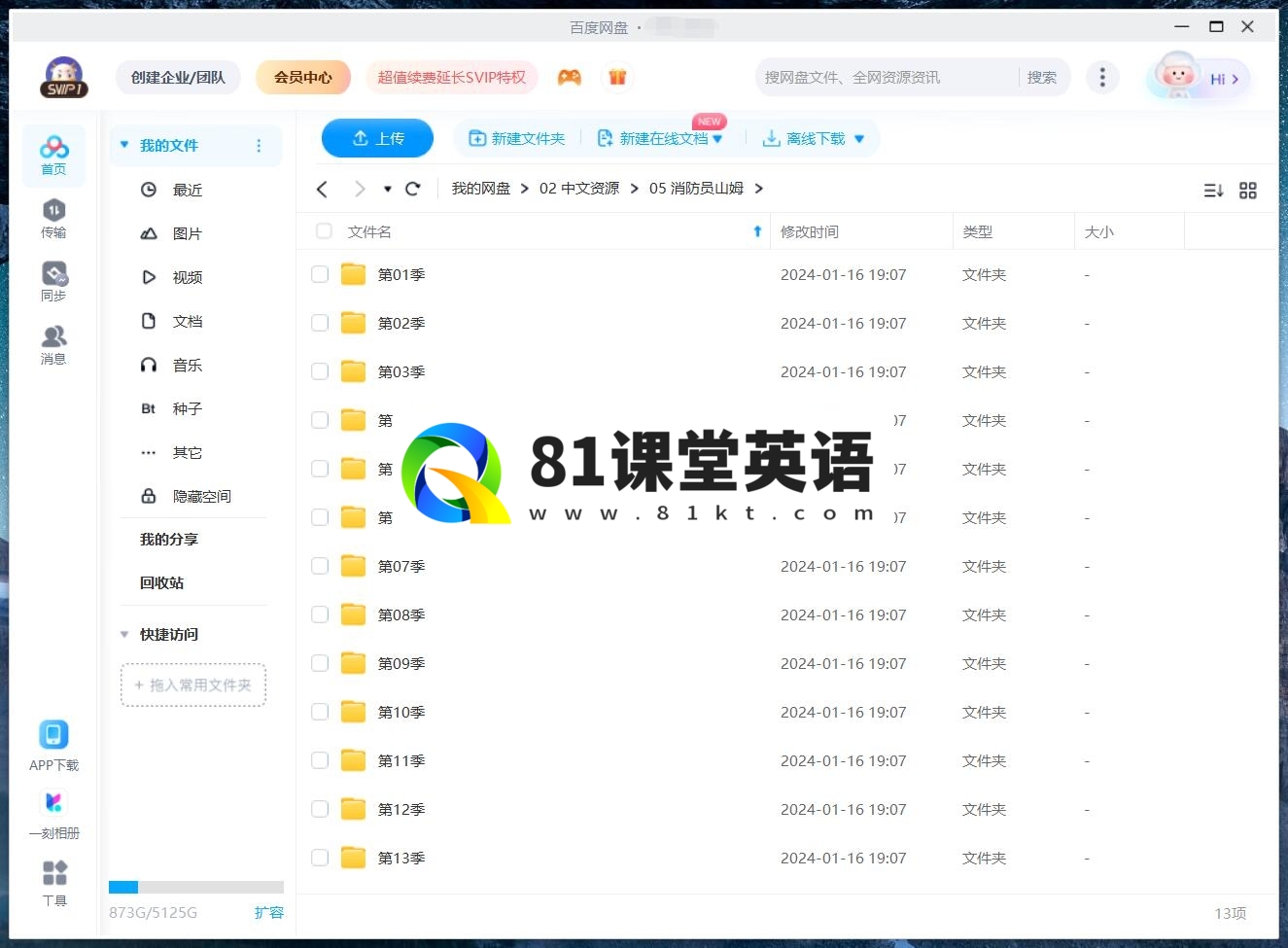Check the box for 第08季
The height and width of the screenshot is (948, 1288).
click(x=320, y=614)
